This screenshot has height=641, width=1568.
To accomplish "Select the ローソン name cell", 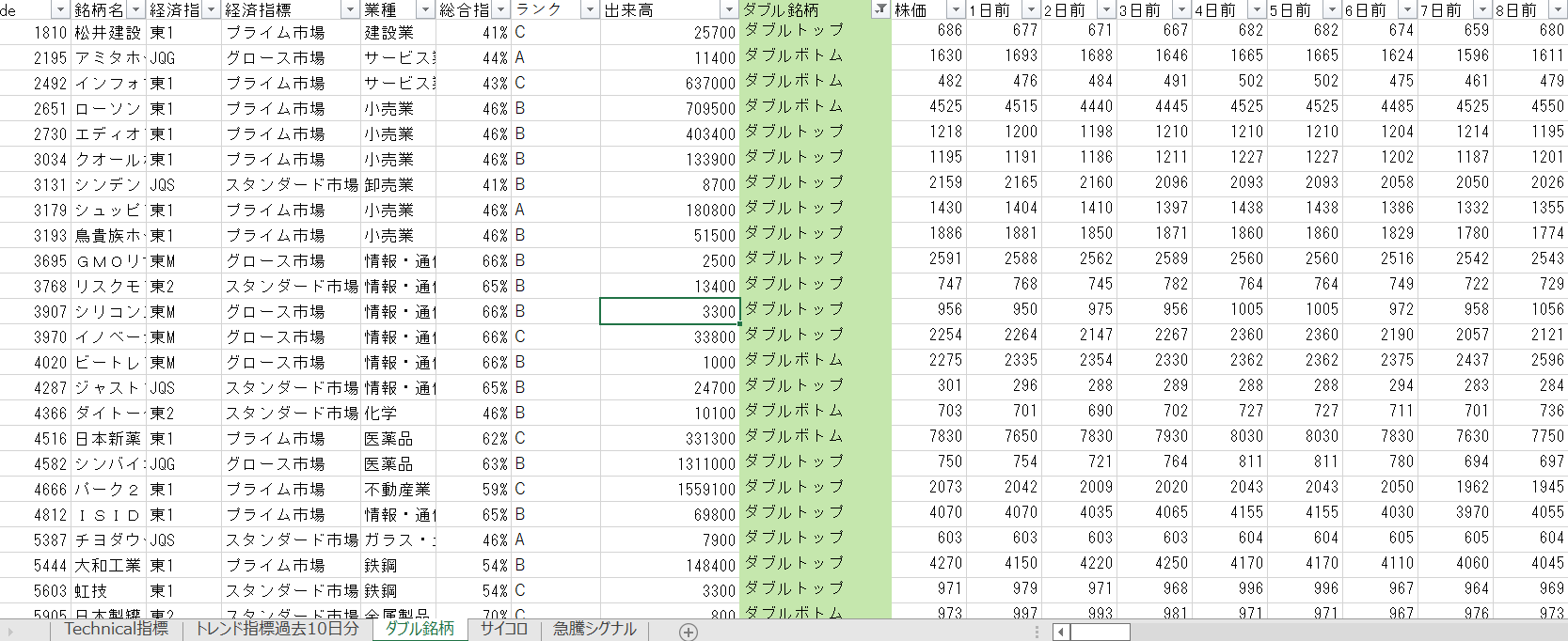I will point(108,108).
